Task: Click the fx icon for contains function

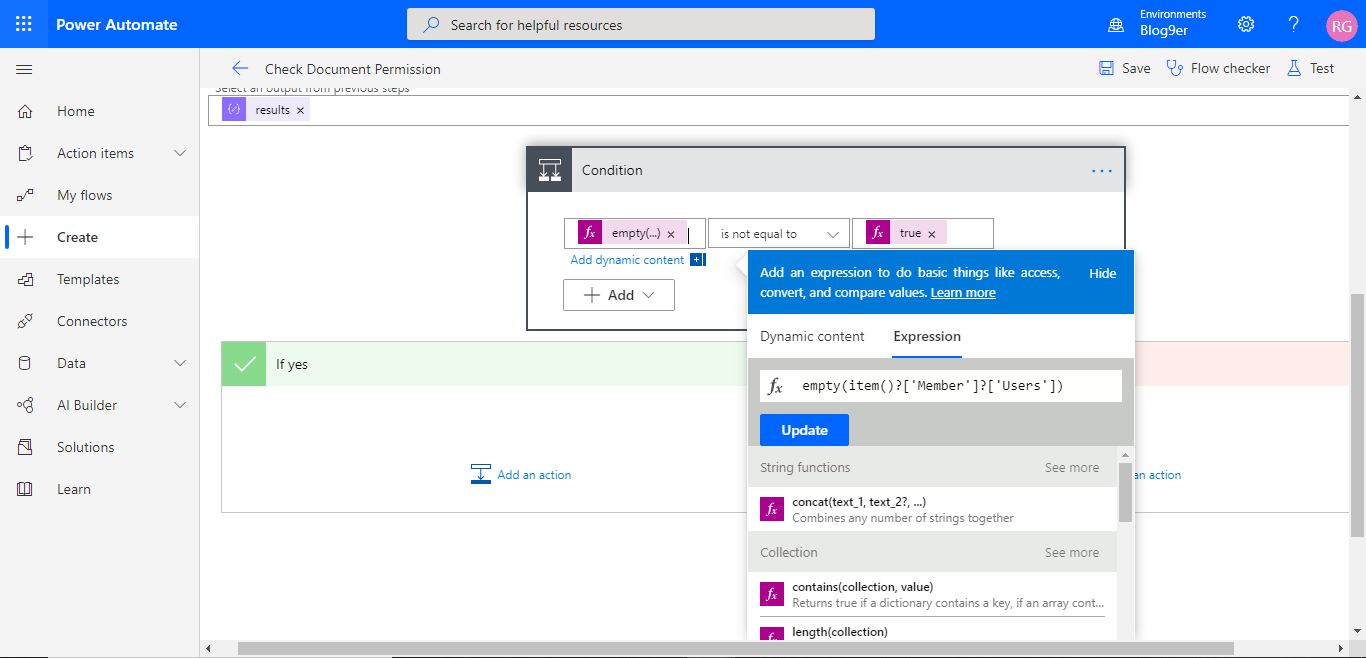Action: [771, 594]
